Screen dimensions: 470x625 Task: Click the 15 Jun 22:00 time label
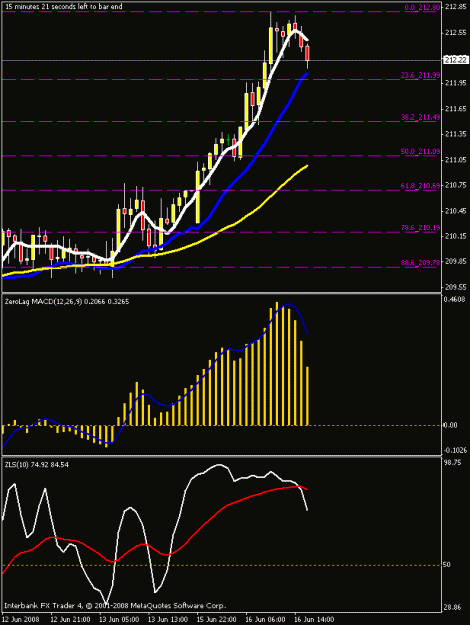pyautogui.click(x=217, y=620)
